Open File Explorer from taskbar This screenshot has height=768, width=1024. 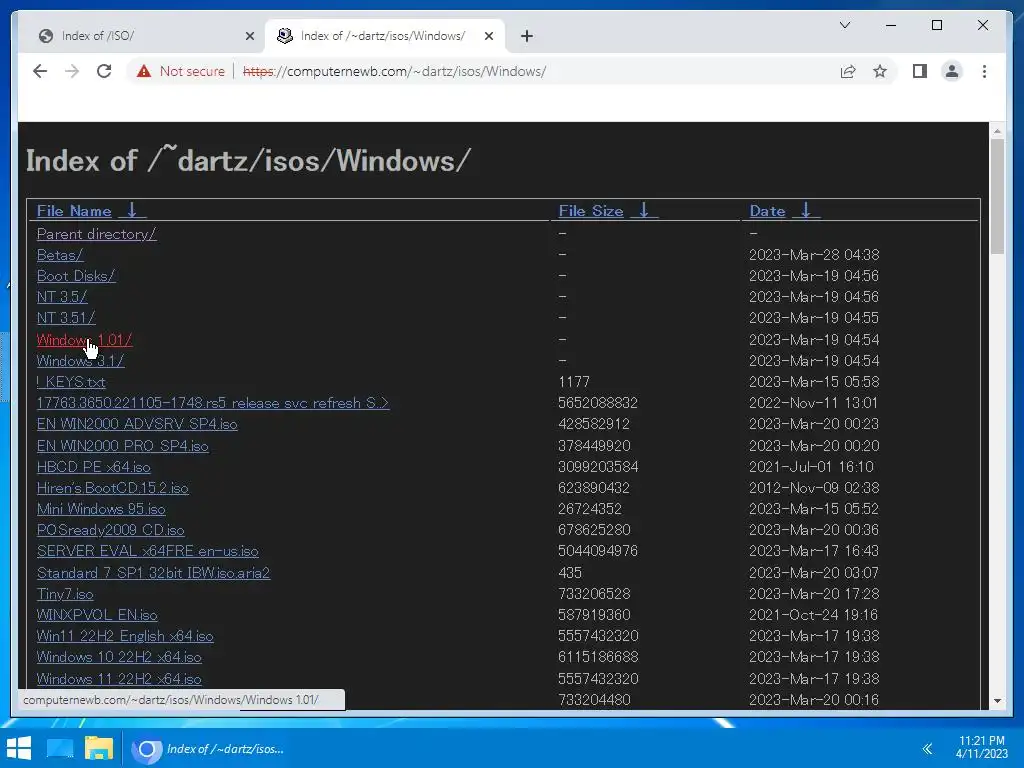pos(99,748)
